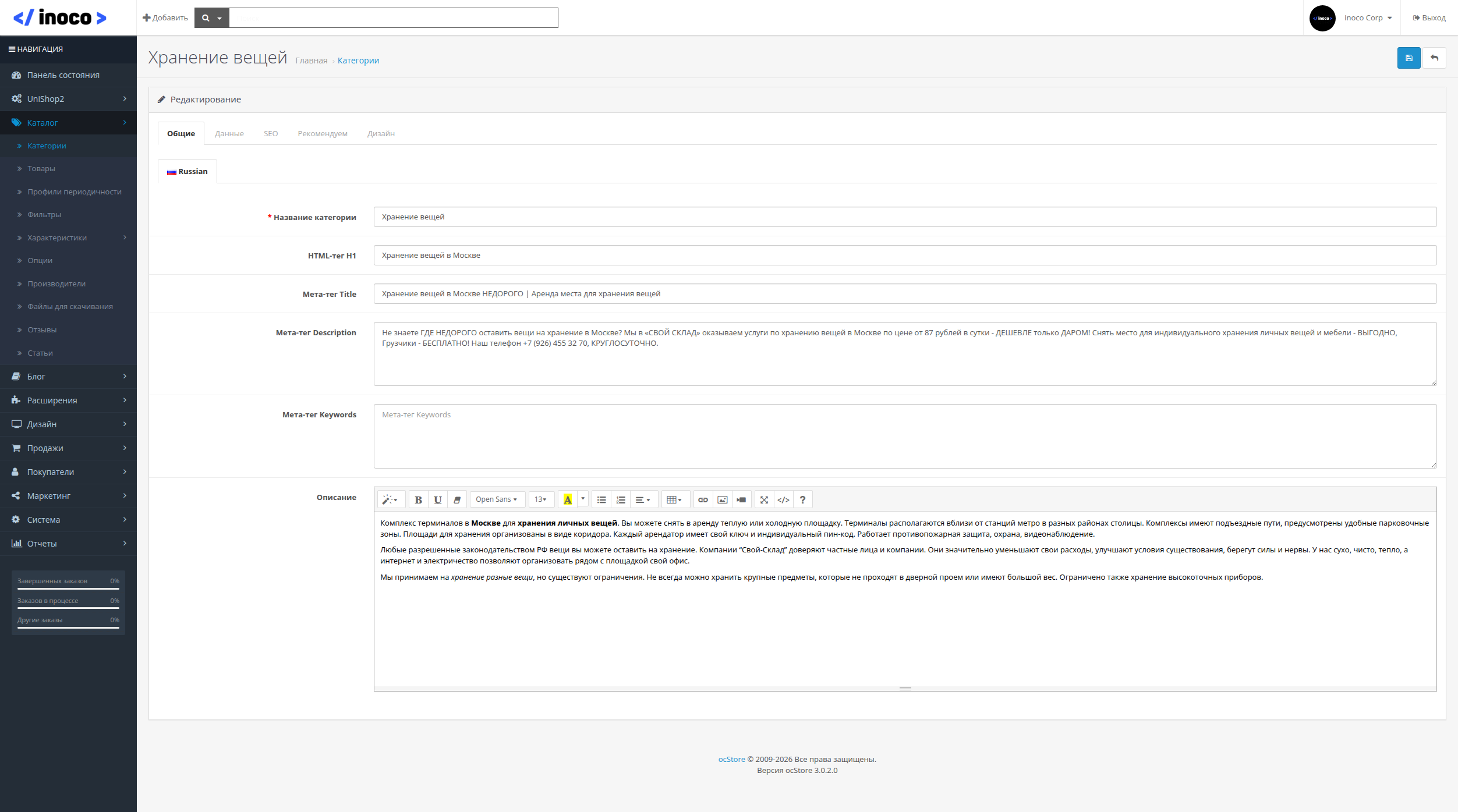Insert a picture using the image icon
Screen dimensions: 1458x812
coord(722,499)
